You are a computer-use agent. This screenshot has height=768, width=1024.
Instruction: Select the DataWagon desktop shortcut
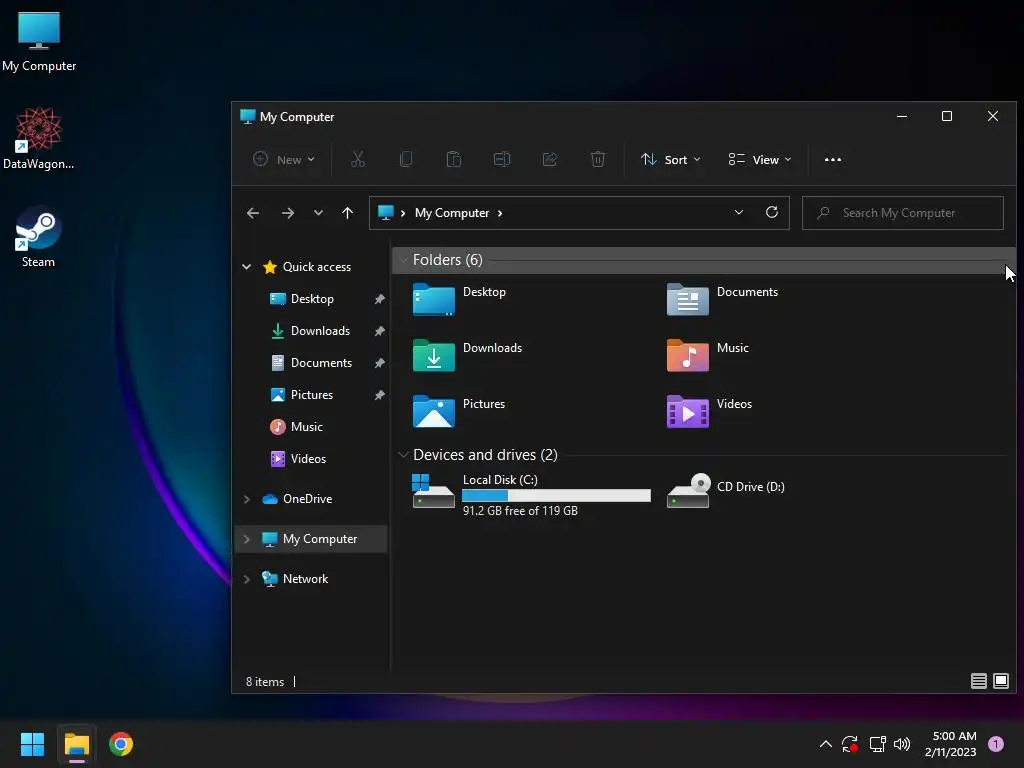coord(38,138)
